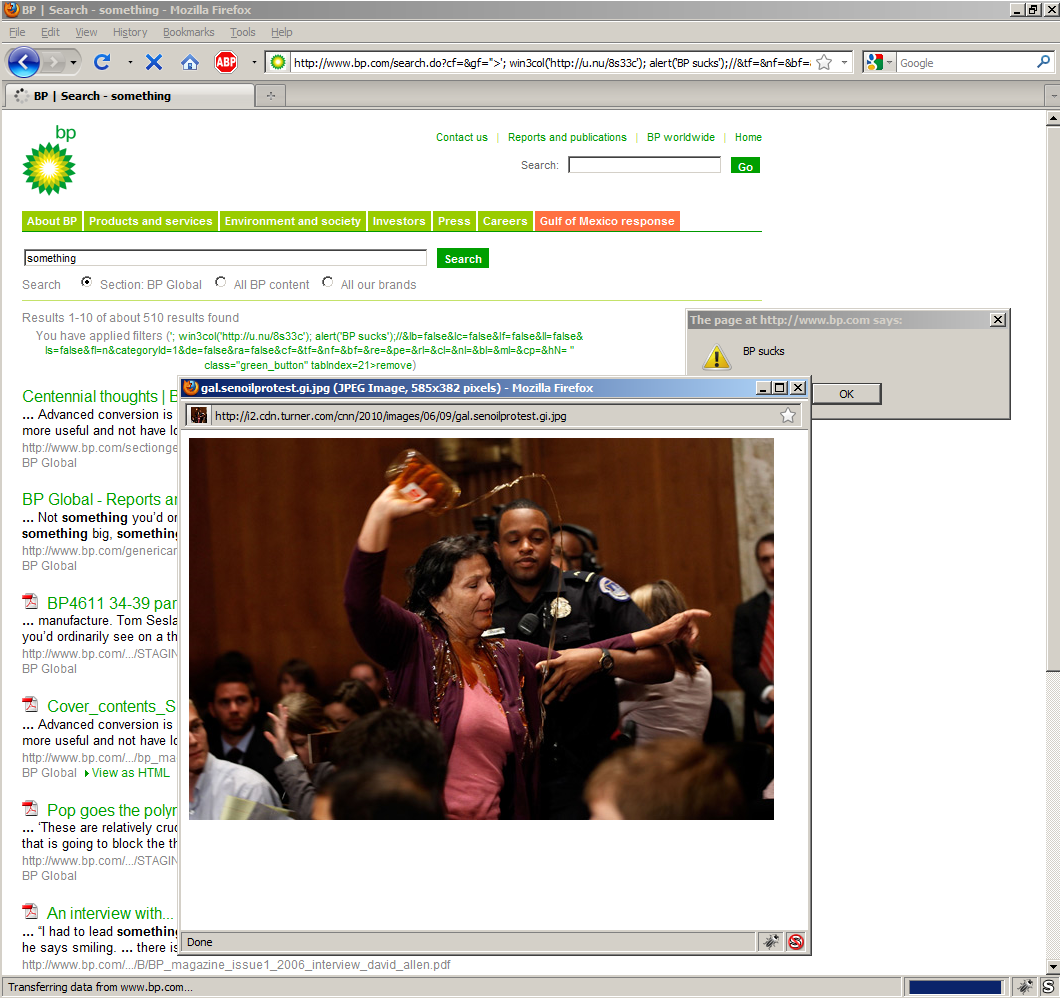The width and height of the screenshot is (1060, 998).
Task: Open the Tools menu
Action: pyautogui.click(x=243, y=32)
